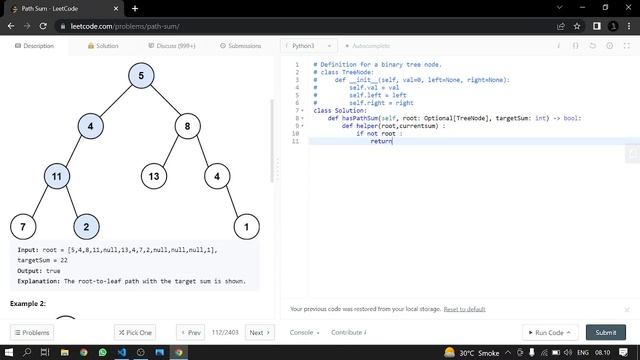Open File Explorer from the taskbar

pos(64,352)
